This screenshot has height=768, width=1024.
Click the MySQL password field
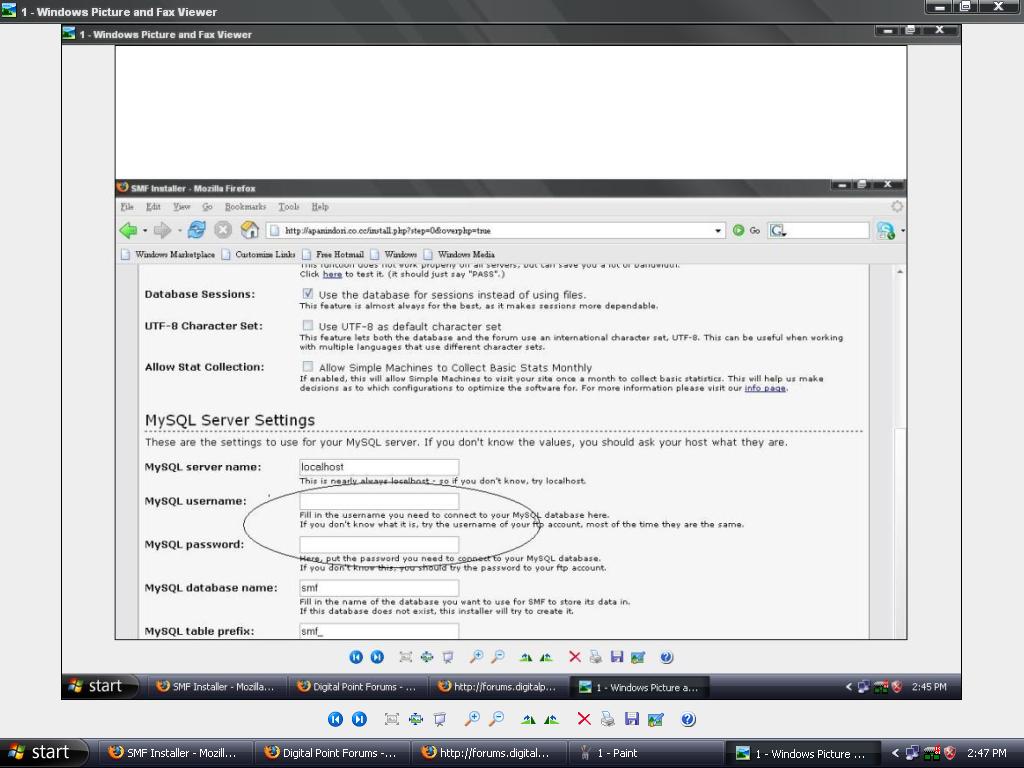(379, 544)
